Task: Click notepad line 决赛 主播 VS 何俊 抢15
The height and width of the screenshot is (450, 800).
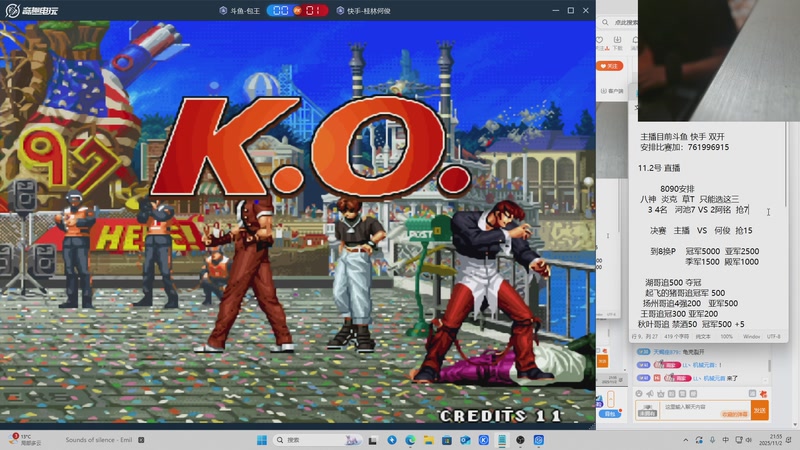Action: click(x=701, y=231)
